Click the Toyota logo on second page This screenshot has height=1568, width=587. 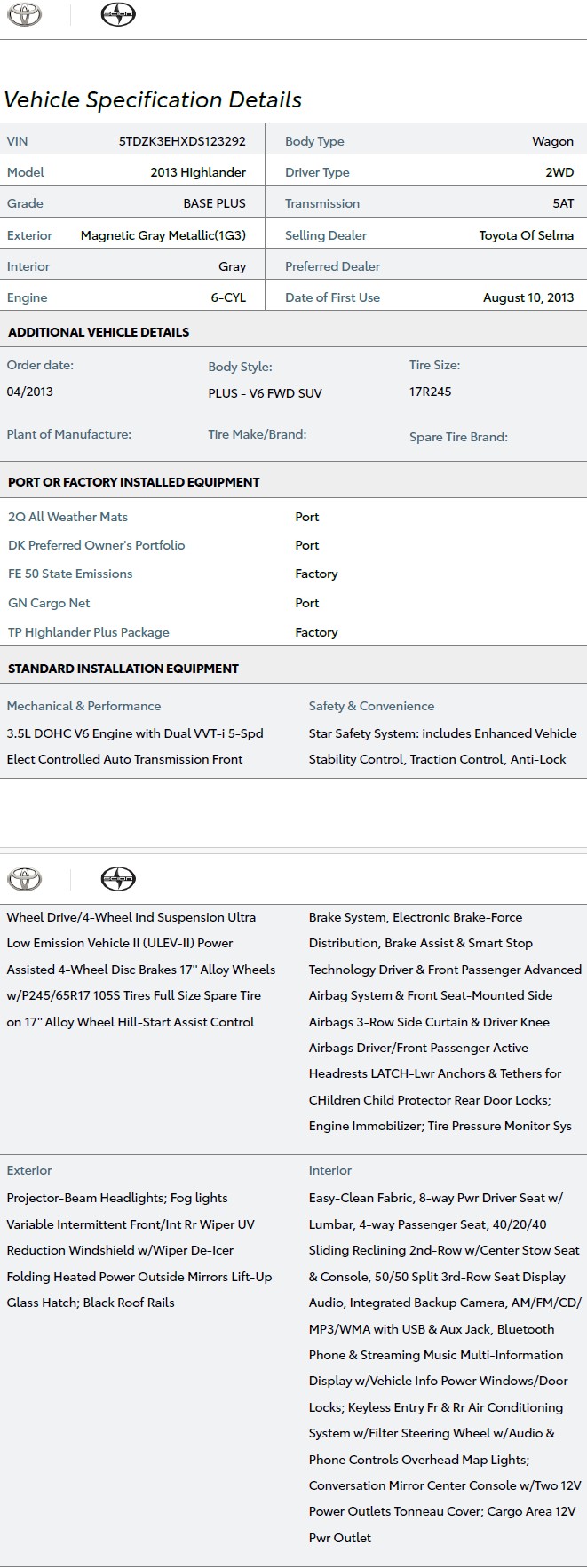(x=24, y=879)
